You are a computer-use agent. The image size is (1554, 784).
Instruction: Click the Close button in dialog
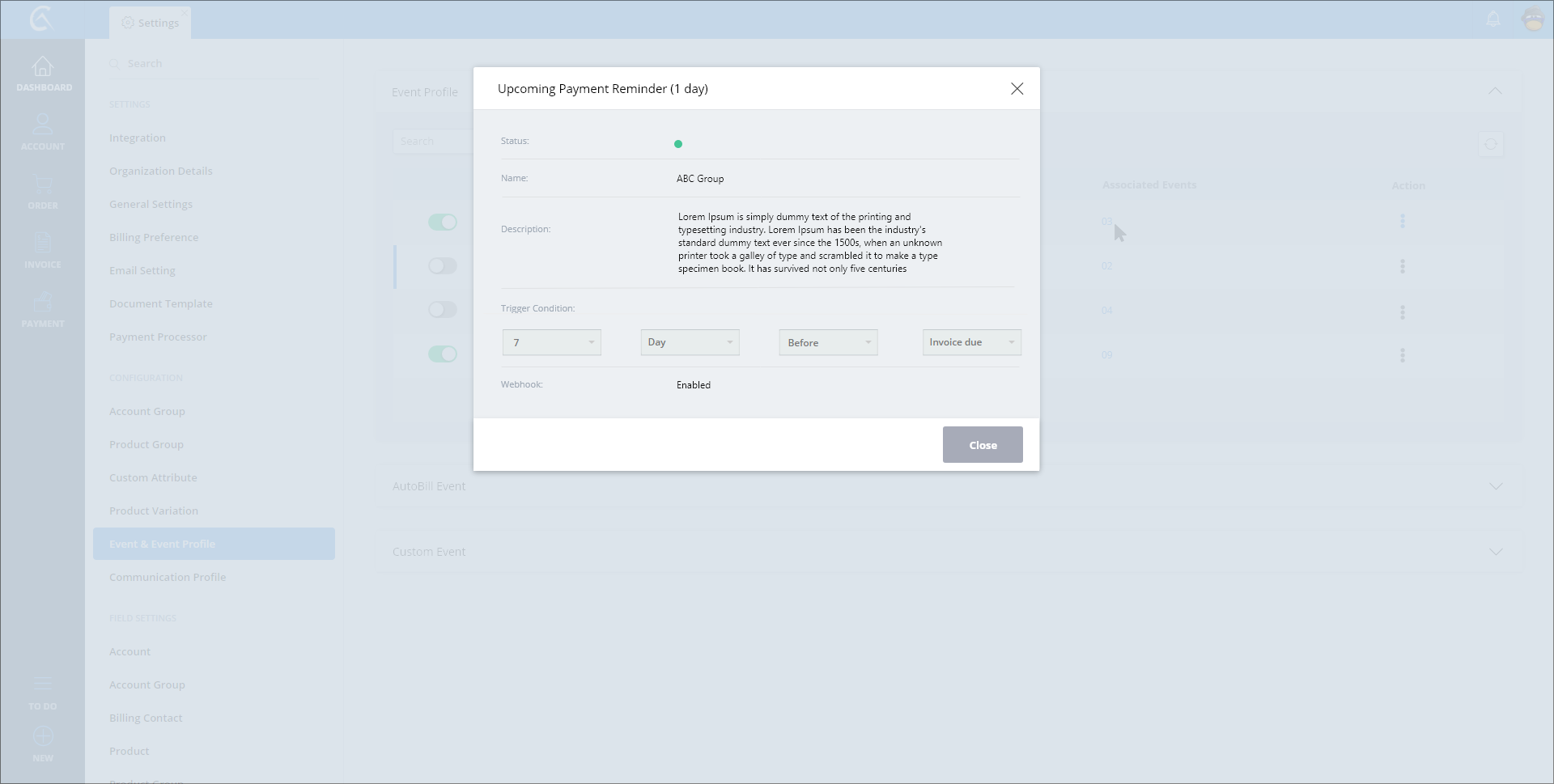tap(983, 445)
